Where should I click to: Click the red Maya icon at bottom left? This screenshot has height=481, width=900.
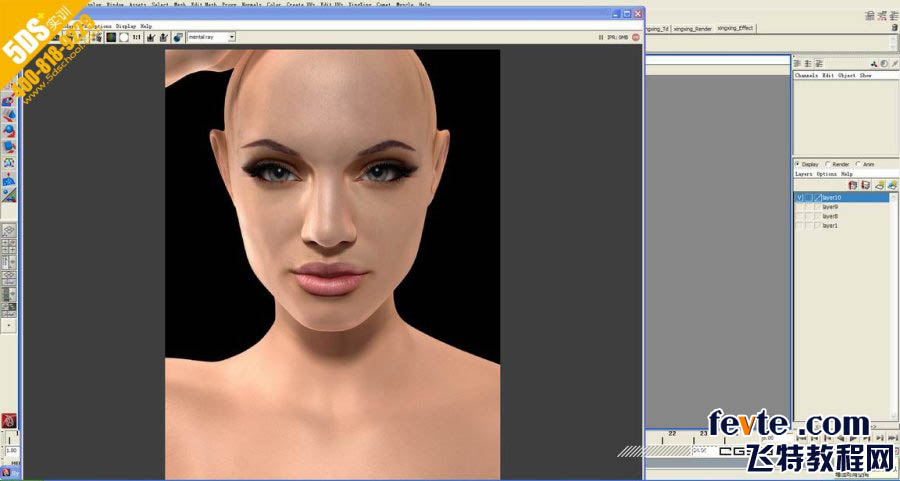(9, 420)
